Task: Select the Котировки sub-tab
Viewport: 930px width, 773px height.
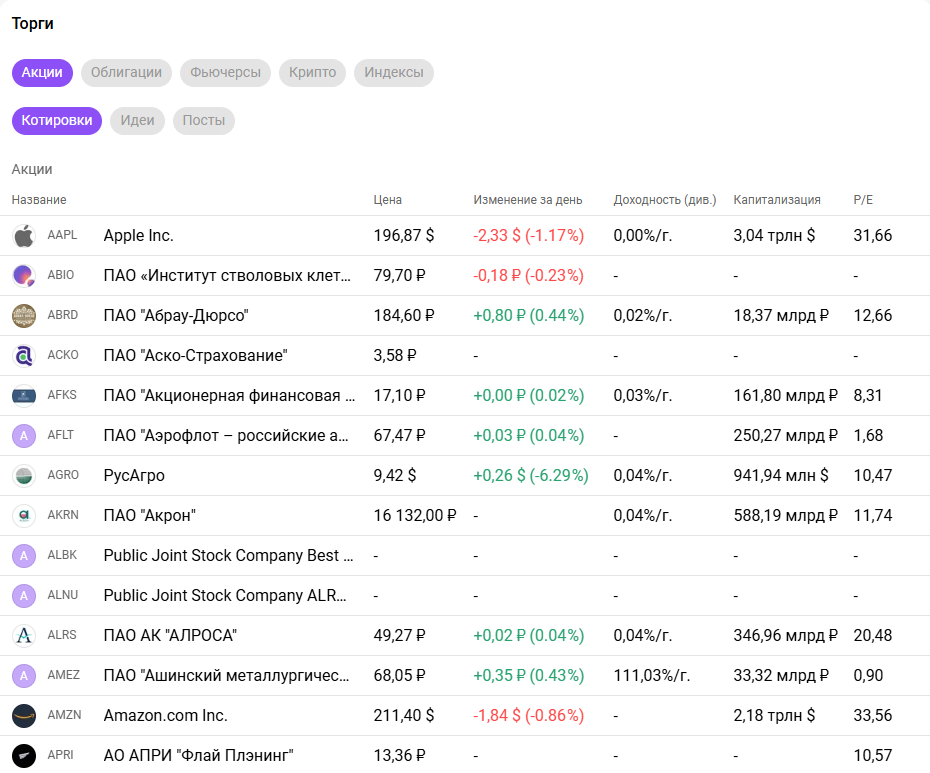Action: point(57,121)
